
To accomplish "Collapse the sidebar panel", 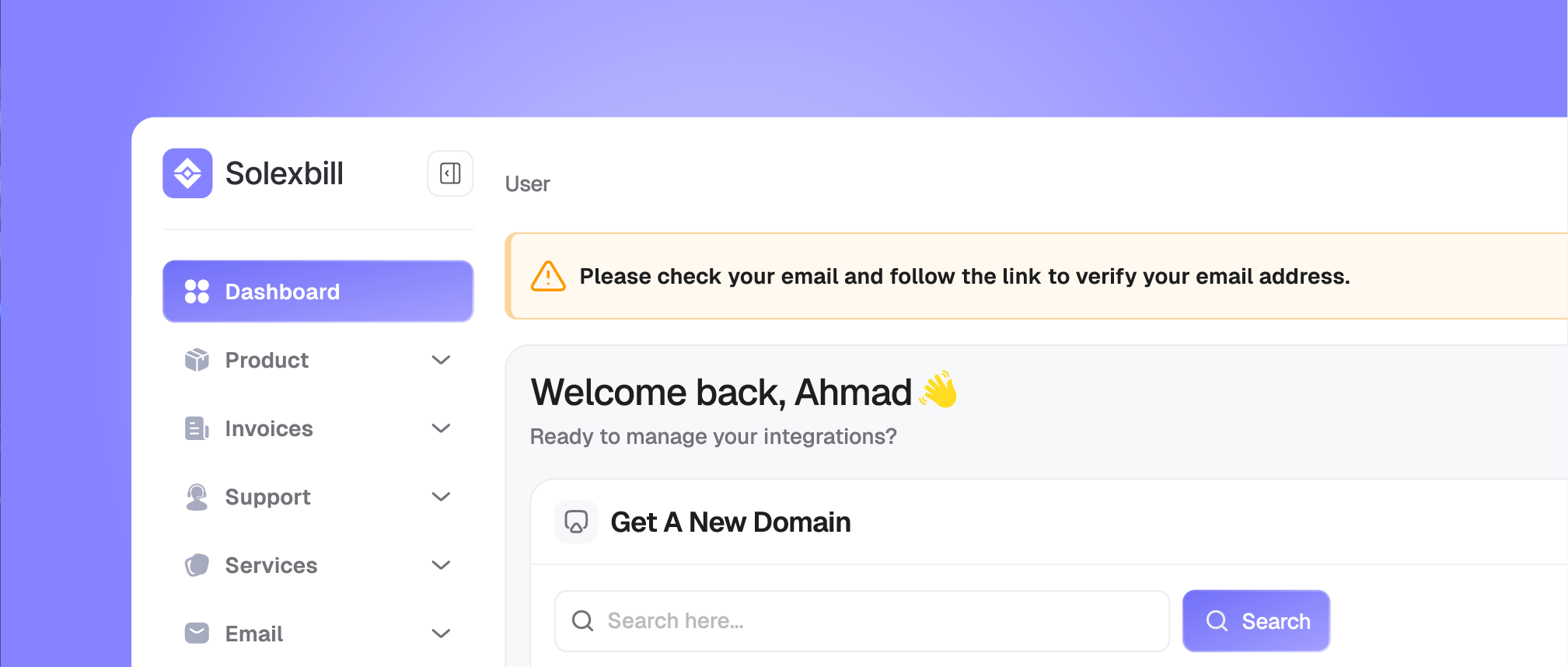I will [450, 173].
